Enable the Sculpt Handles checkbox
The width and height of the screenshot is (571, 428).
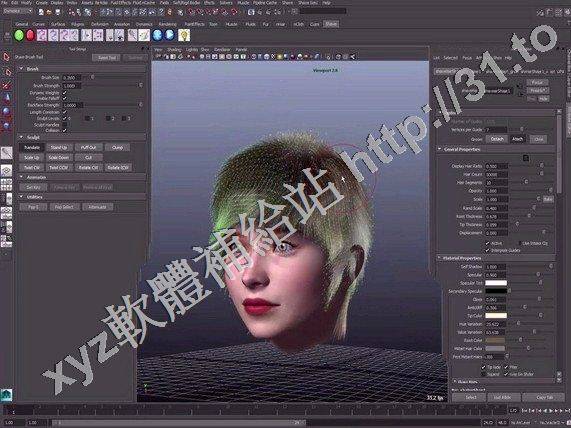click(x=64, y=124)
